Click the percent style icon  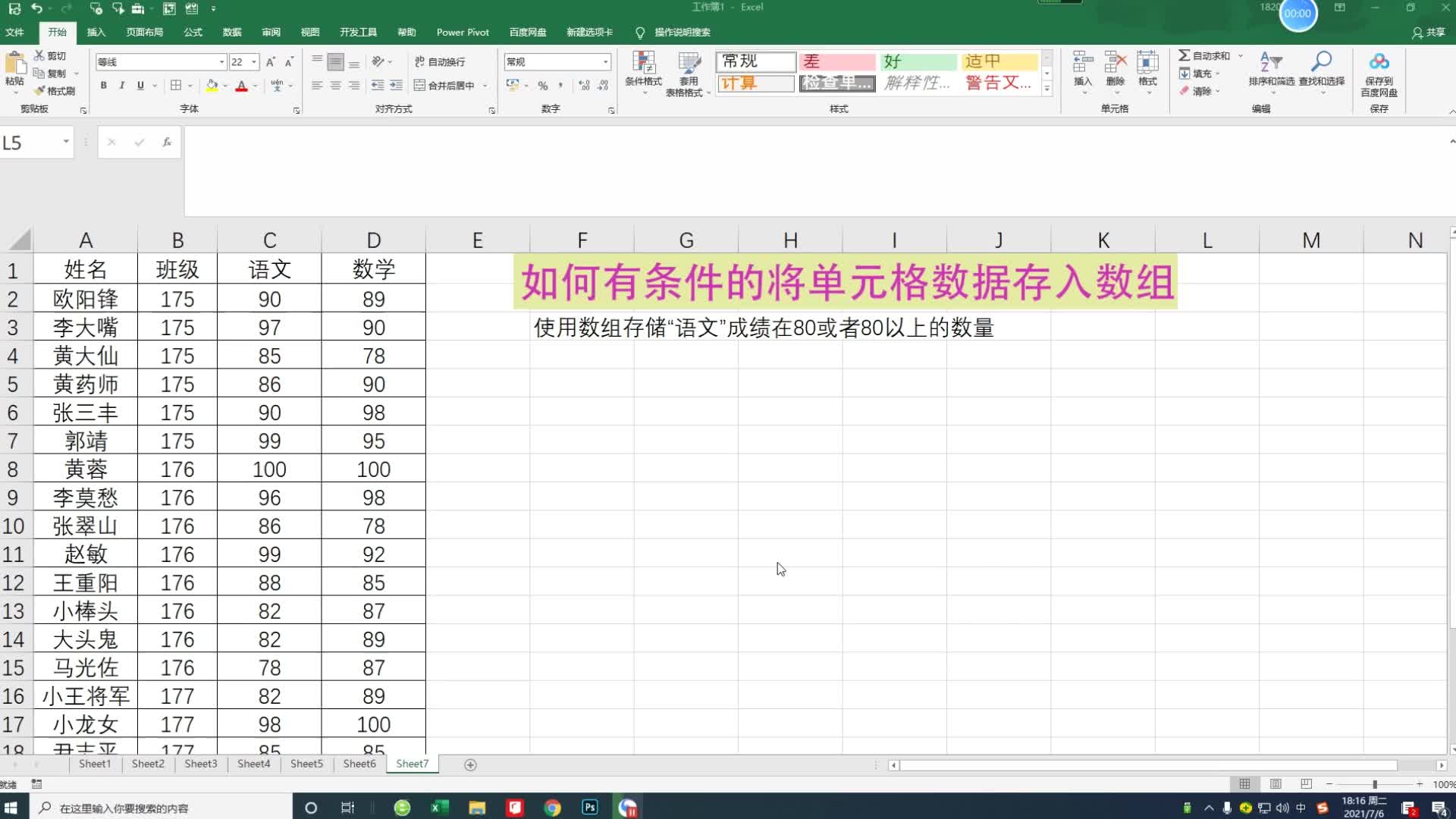(x=543, y=86)
